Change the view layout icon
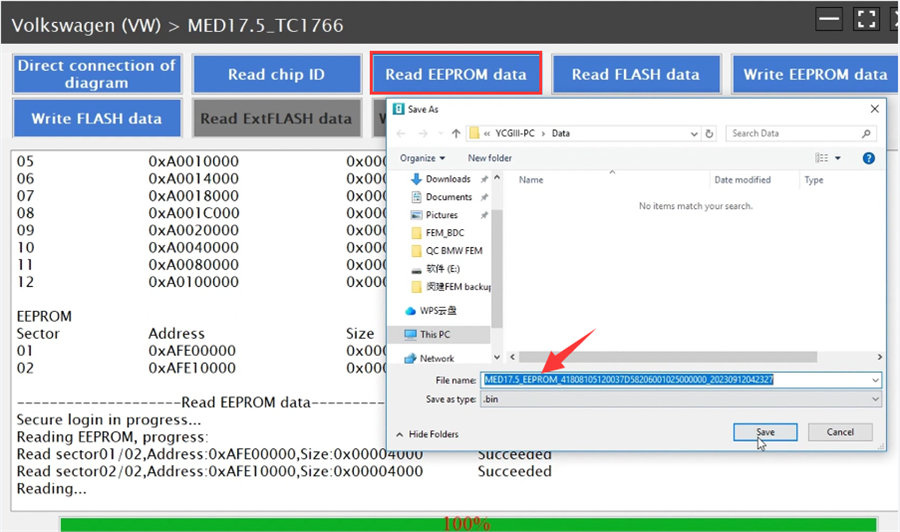 click(821, 158)
